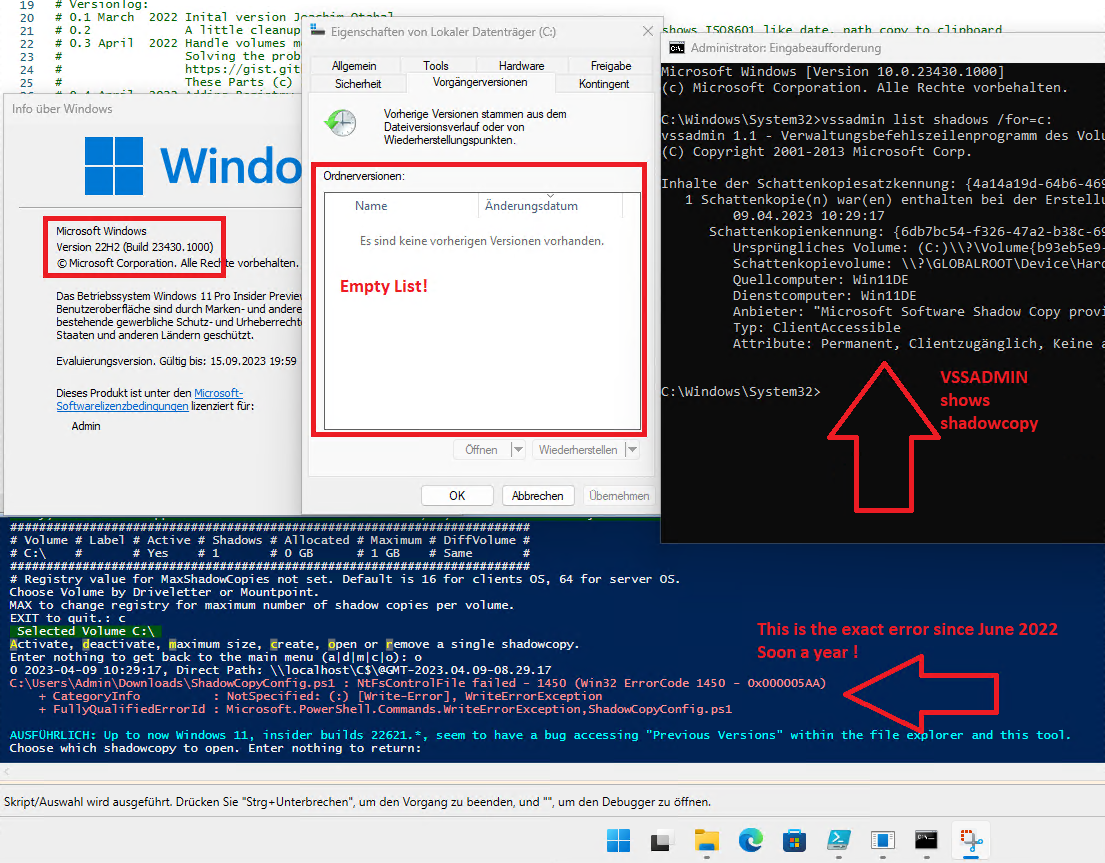Open the Microsoft-Softwarelizenzbedingungen link

coord(149,399)
